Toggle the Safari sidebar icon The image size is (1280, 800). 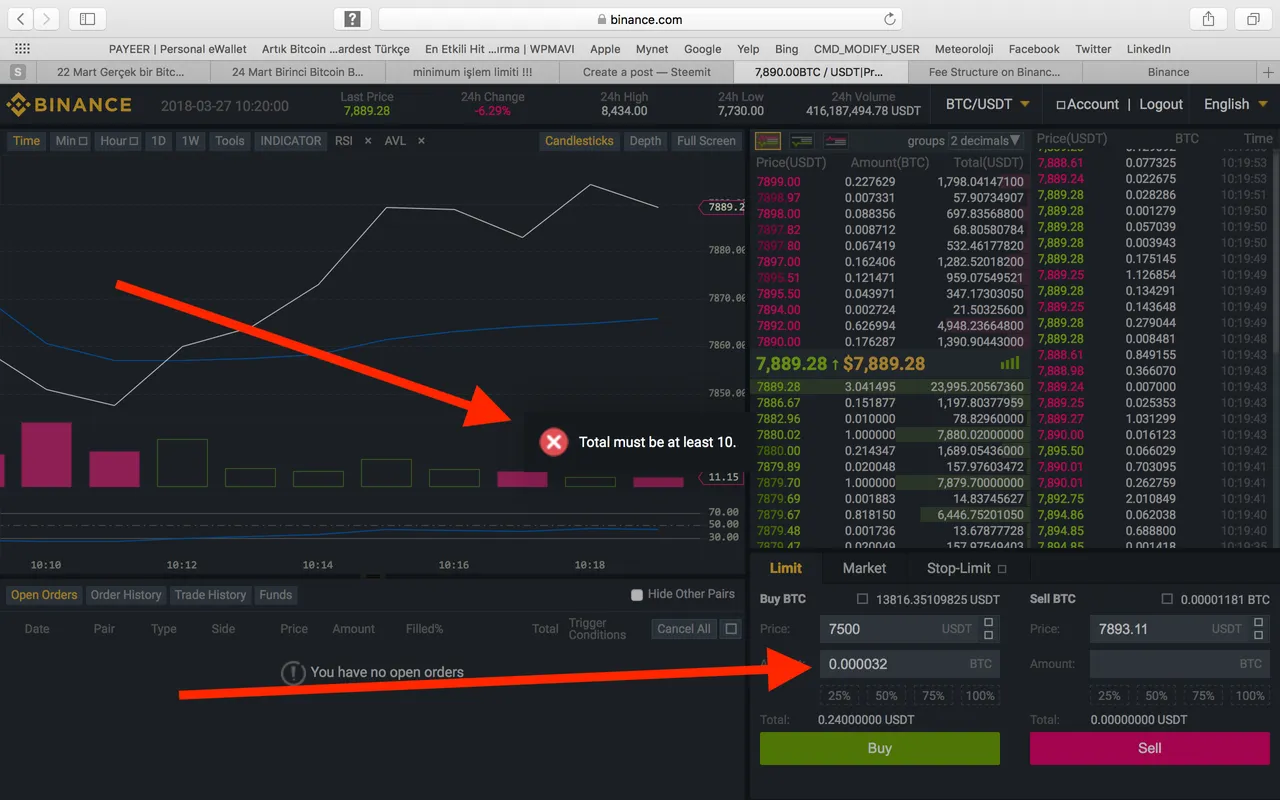click(x=88, y=19)
